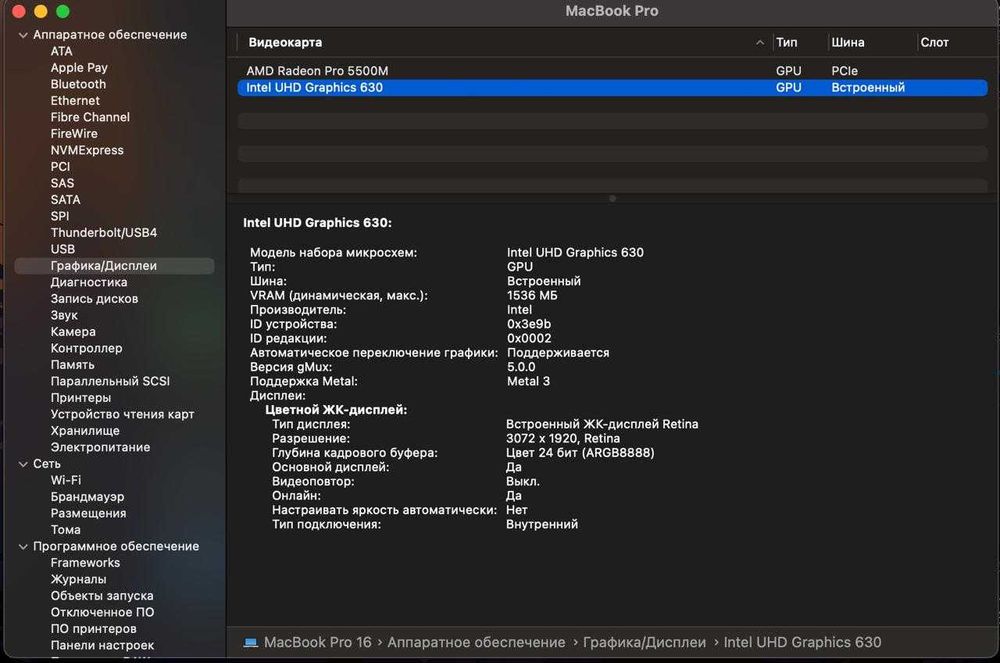The height and width of the screenshot is (663, 1000).
Task: Open the Ethernet sidebar item
Action: pyautogui.click(x=75, y=101)
